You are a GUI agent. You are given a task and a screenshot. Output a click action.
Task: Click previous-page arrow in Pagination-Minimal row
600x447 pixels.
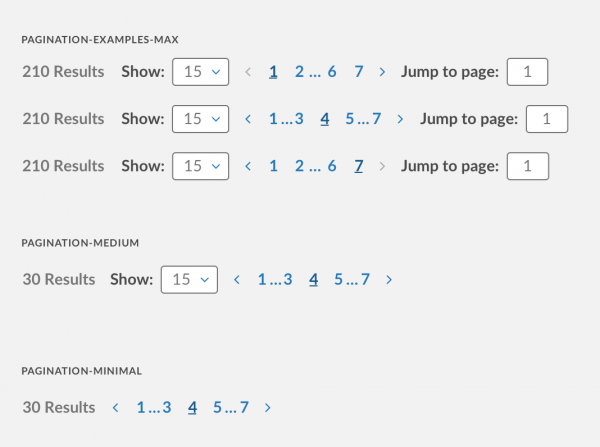pos(116,408)
